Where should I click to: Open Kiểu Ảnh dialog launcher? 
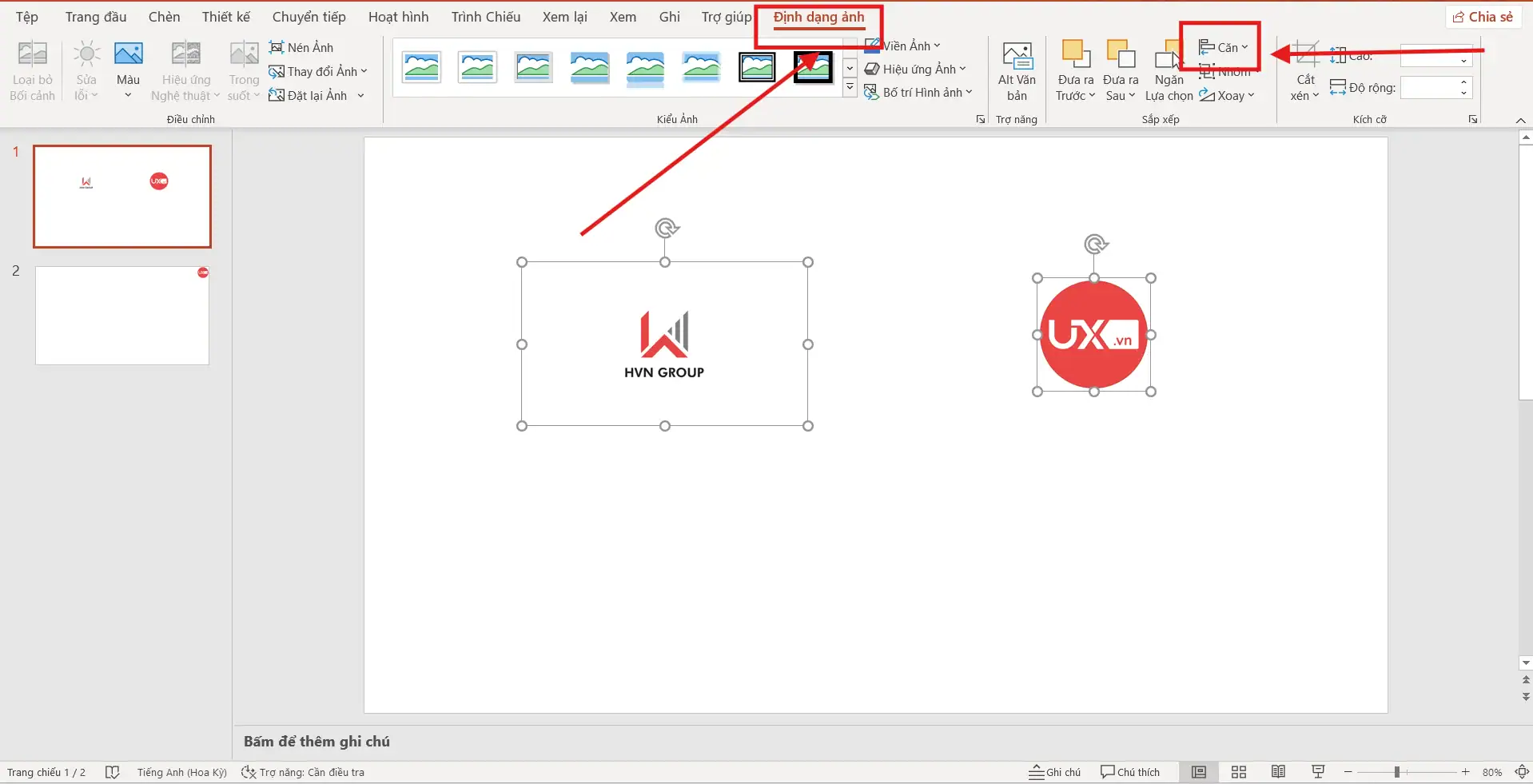click(x=981, y=119)
